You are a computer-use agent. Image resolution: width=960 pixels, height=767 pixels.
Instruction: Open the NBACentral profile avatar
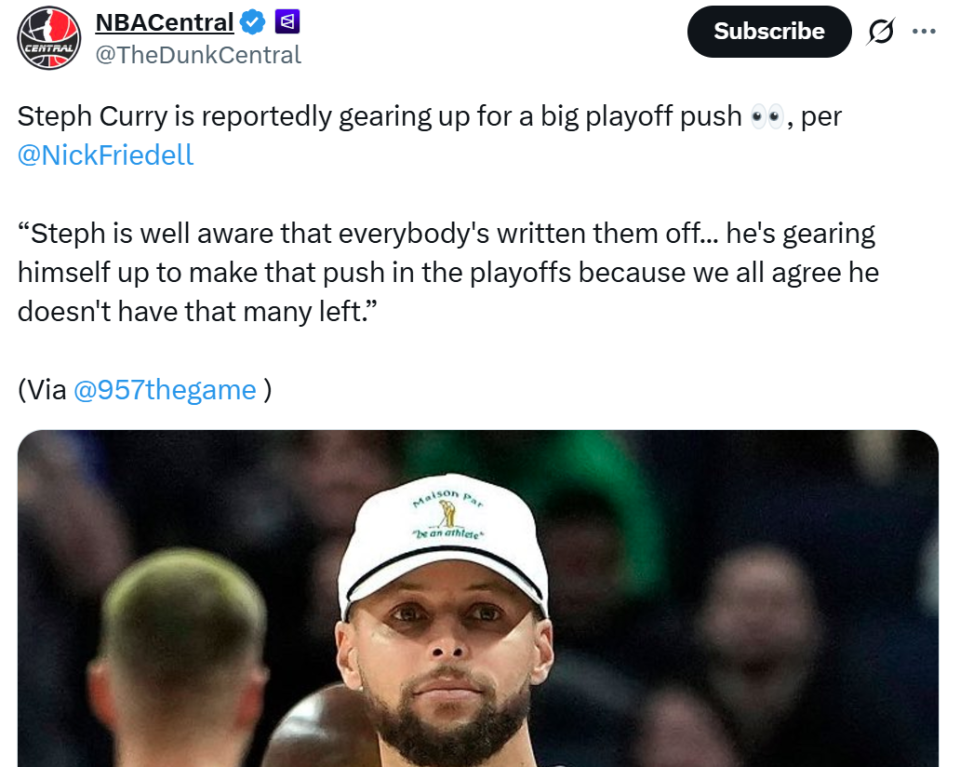(x=49, y=37)
